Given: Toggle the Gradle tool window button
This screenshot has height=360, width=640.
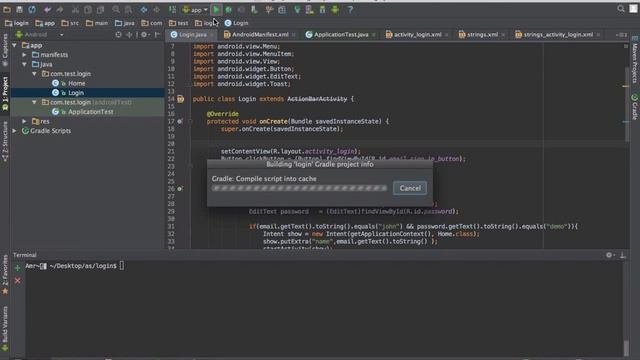Looking at the screenshot, I should (635, 107).
